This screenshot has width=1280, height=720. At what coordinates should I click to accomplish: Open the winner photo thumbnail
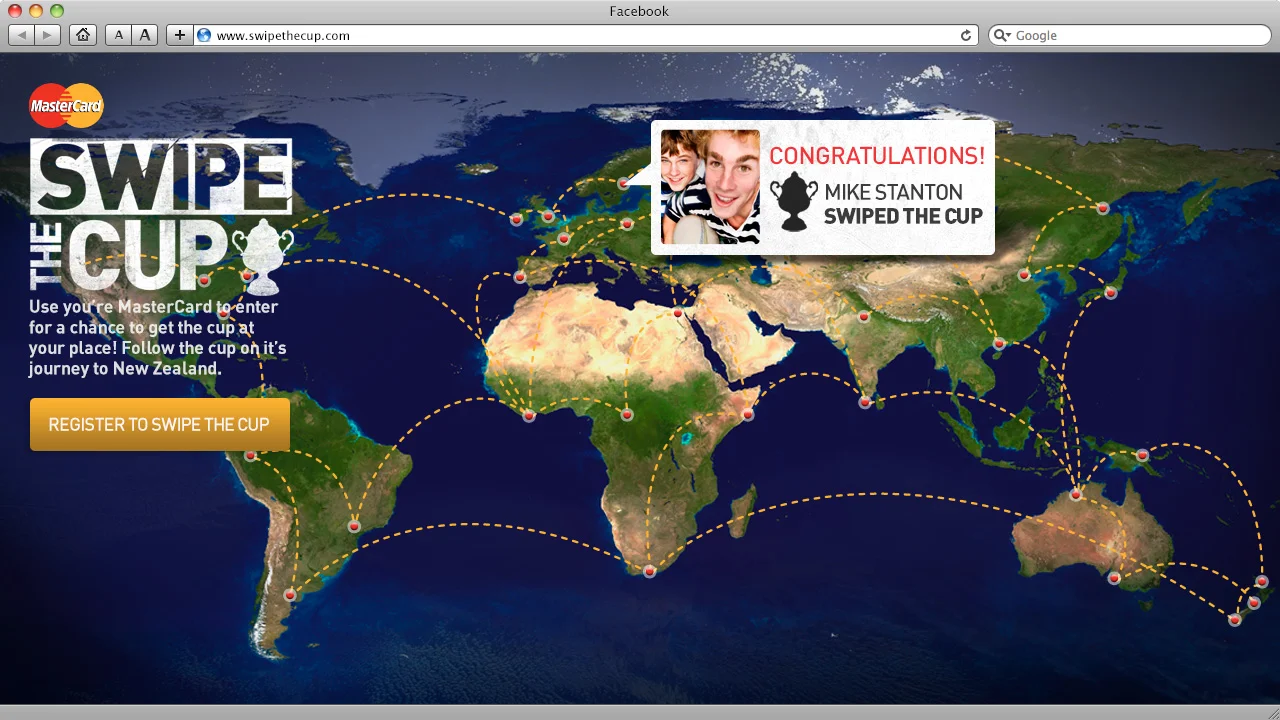coord(710,187)
